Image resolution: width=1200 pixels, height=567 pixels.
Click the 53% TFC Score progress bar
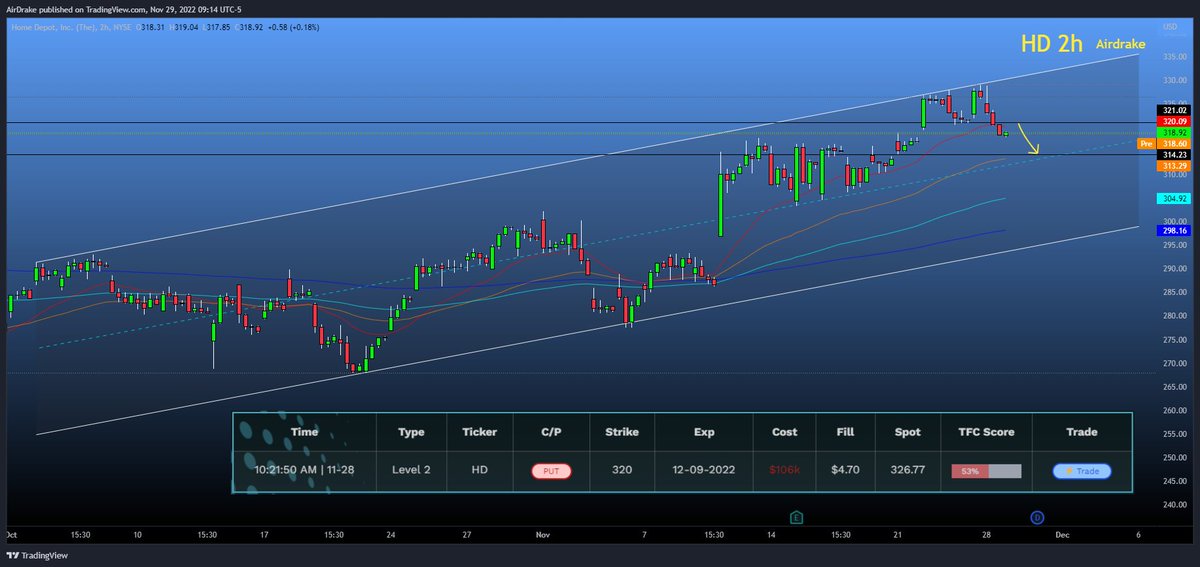pyautogui.click(x=985, y=470)
